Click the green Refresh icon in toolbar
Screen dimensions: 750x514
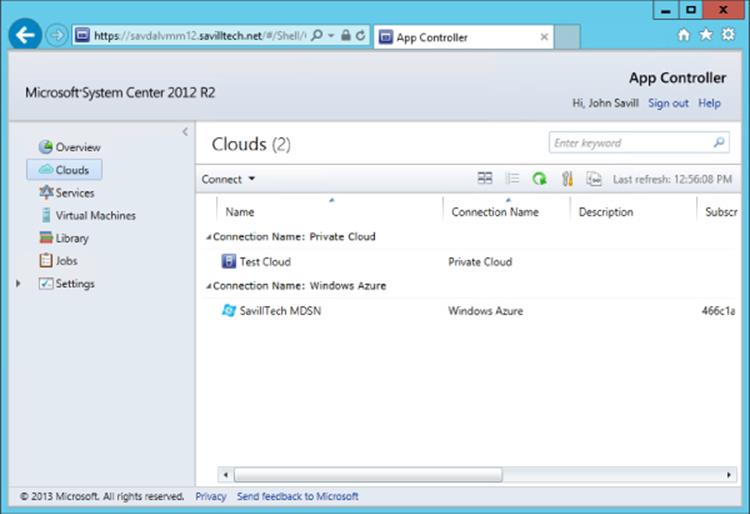540,179
